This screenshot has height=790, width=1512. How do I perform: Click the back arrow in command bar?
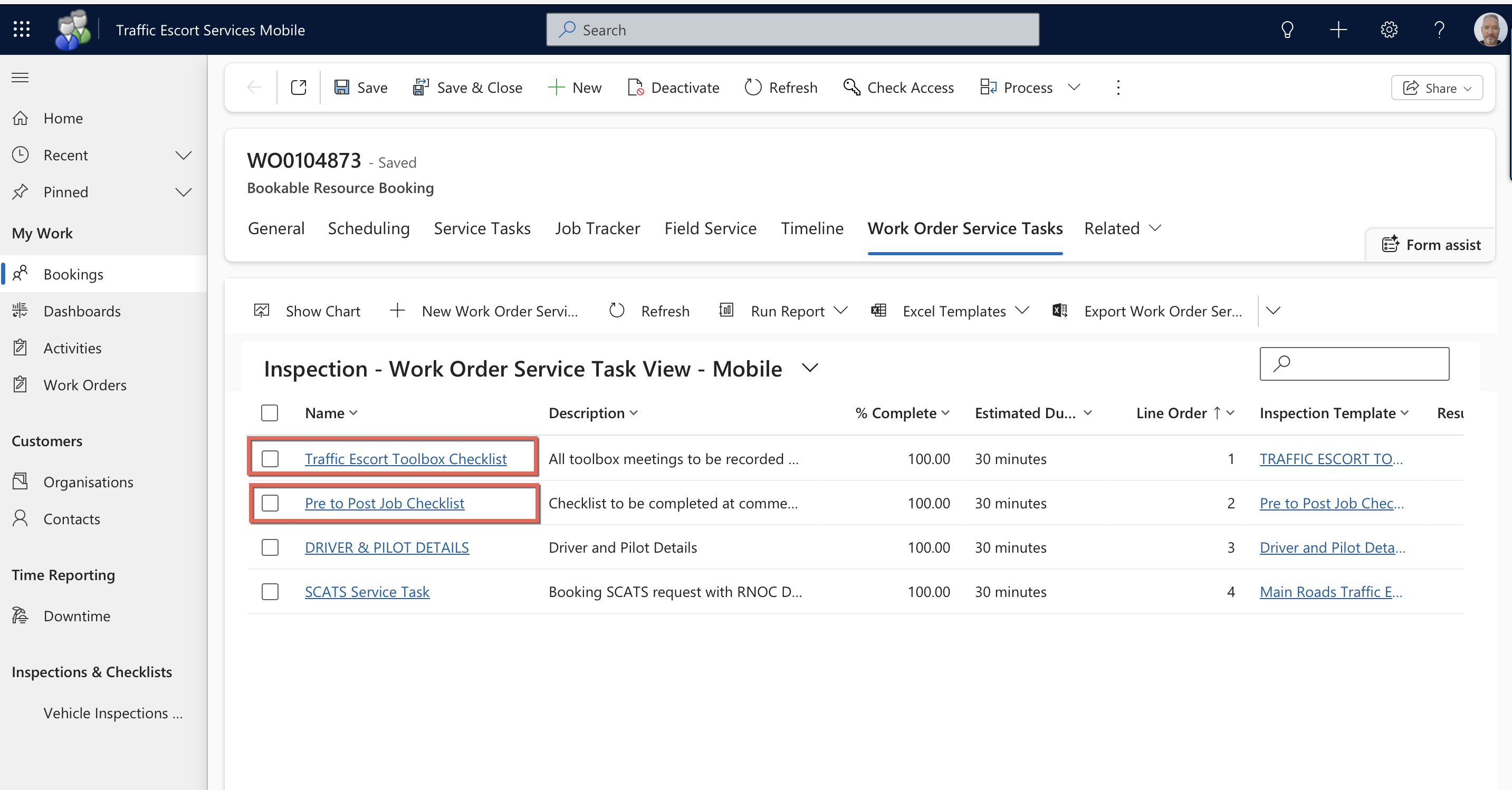coord(254,88)
